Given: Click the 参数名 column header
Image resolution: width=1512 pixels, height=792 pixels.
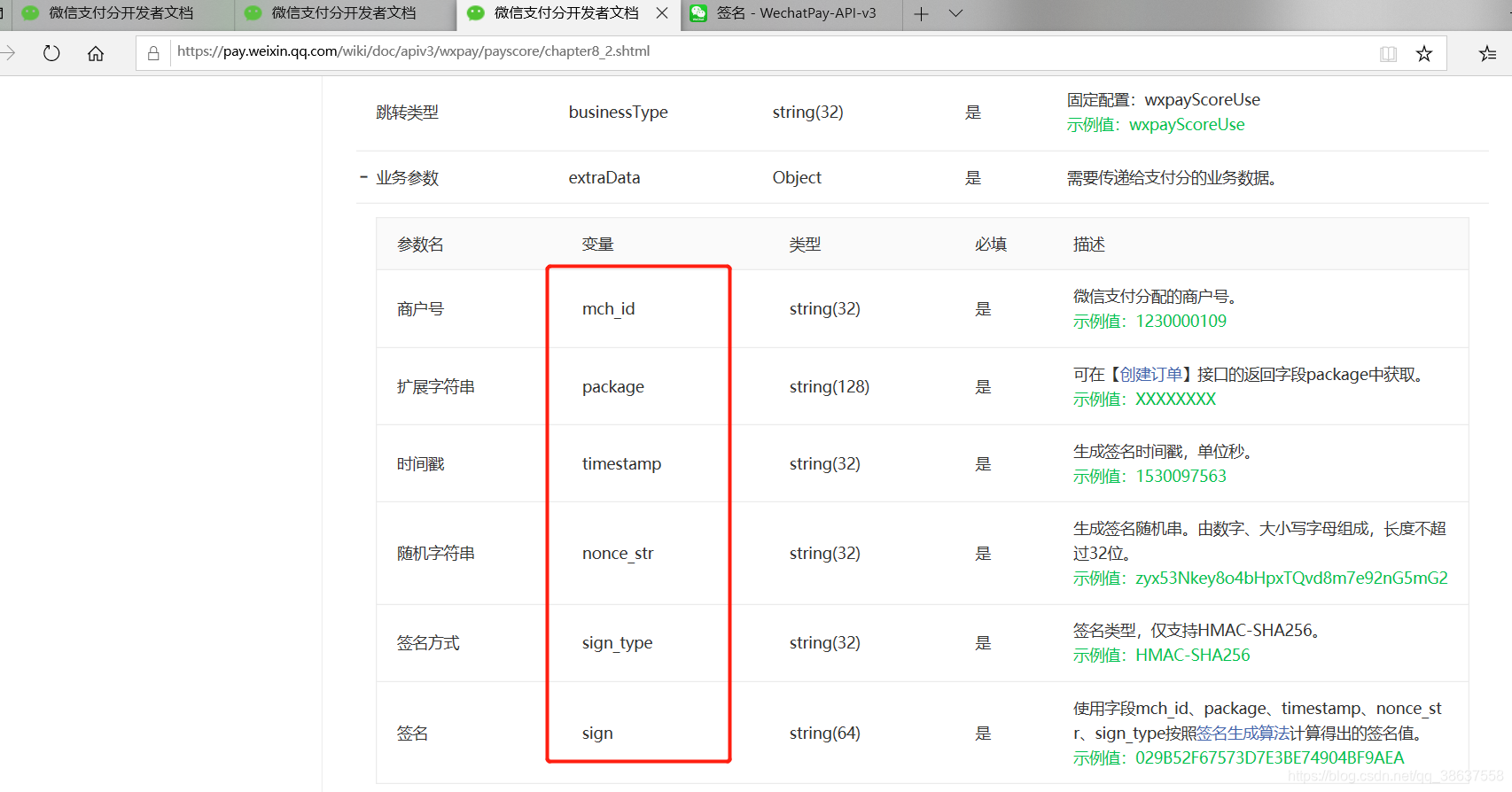Looking at the screenshot, I should pos(420,245).
